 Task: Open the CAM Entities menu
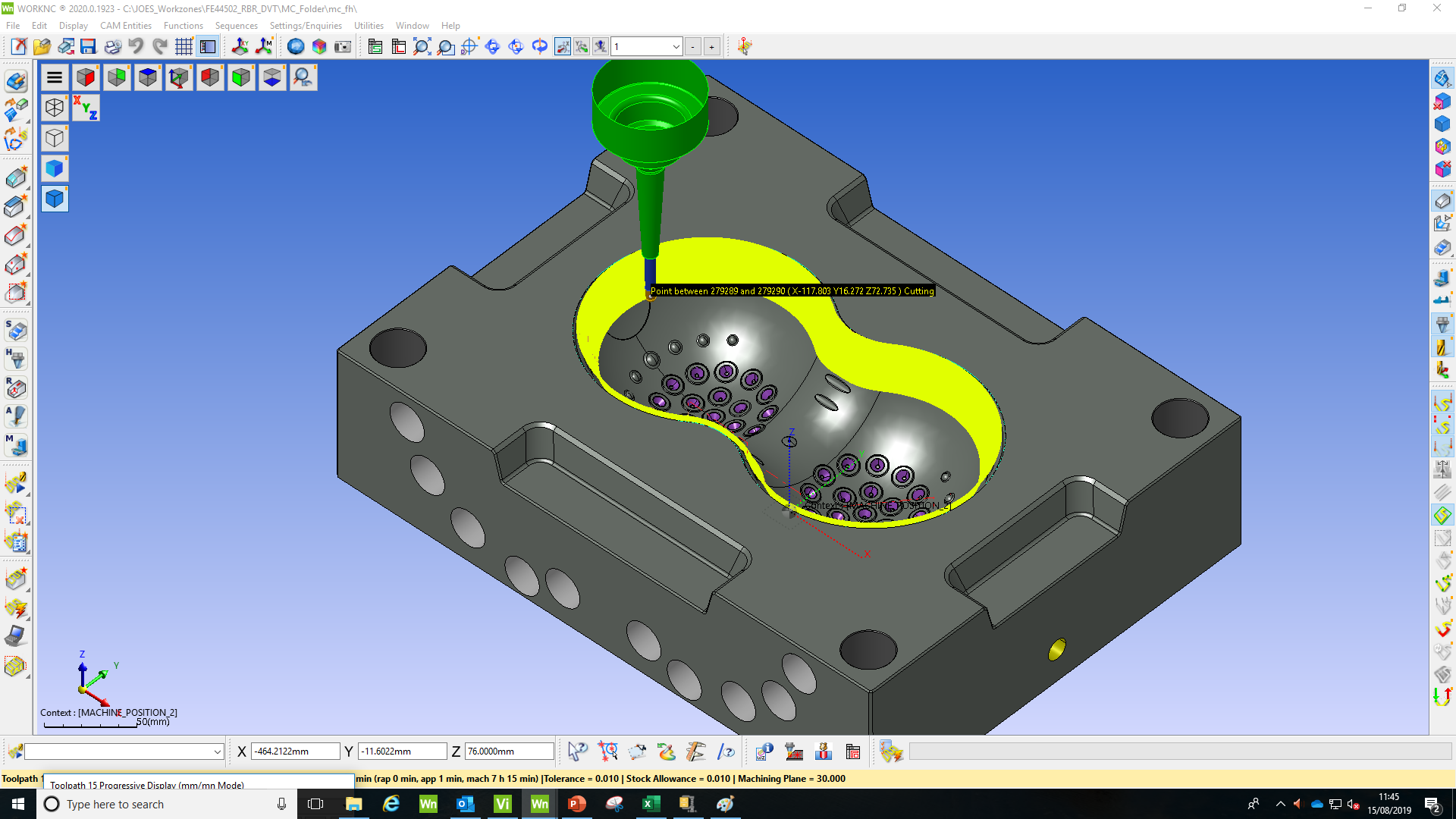pos(125,26)
